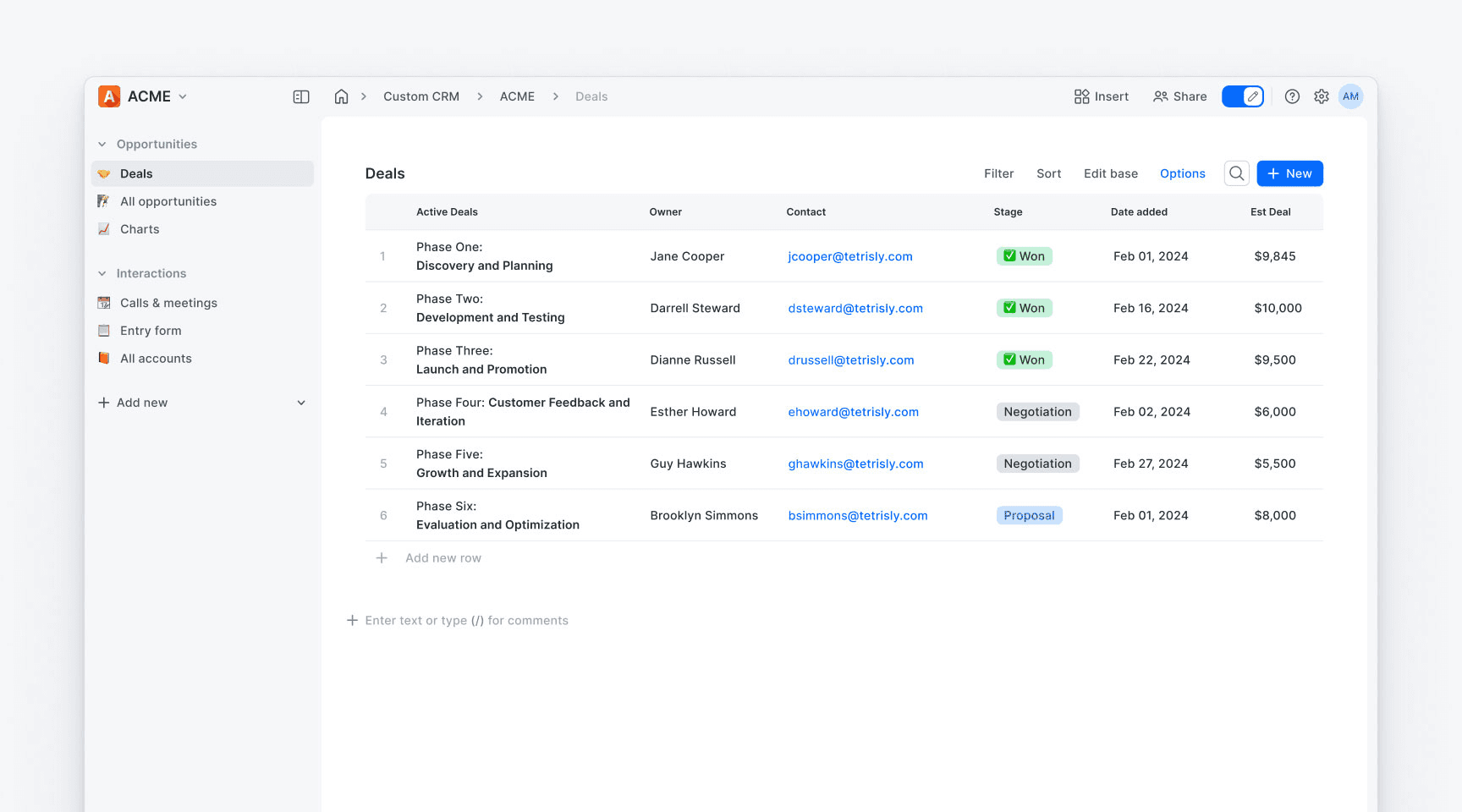
Task: Open bsimmons@tetrisly.com email link
Action: pos(858,515)
